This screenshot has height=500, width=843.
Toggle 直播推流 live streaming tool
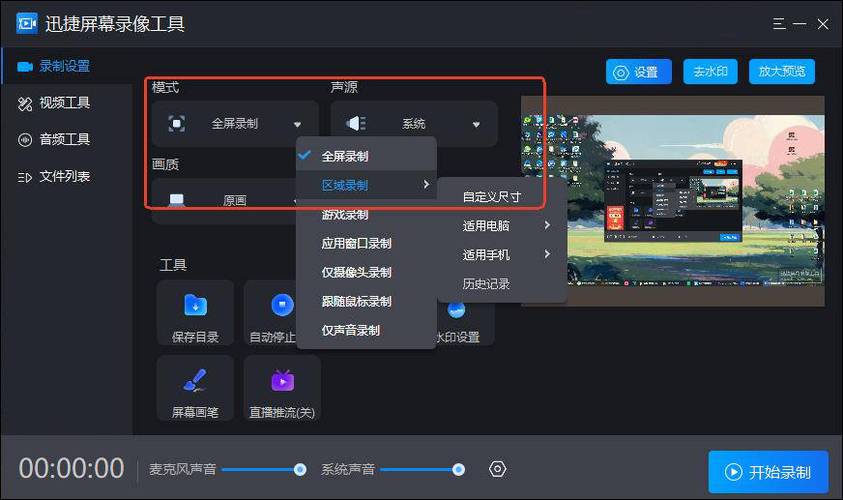[282, 381]
